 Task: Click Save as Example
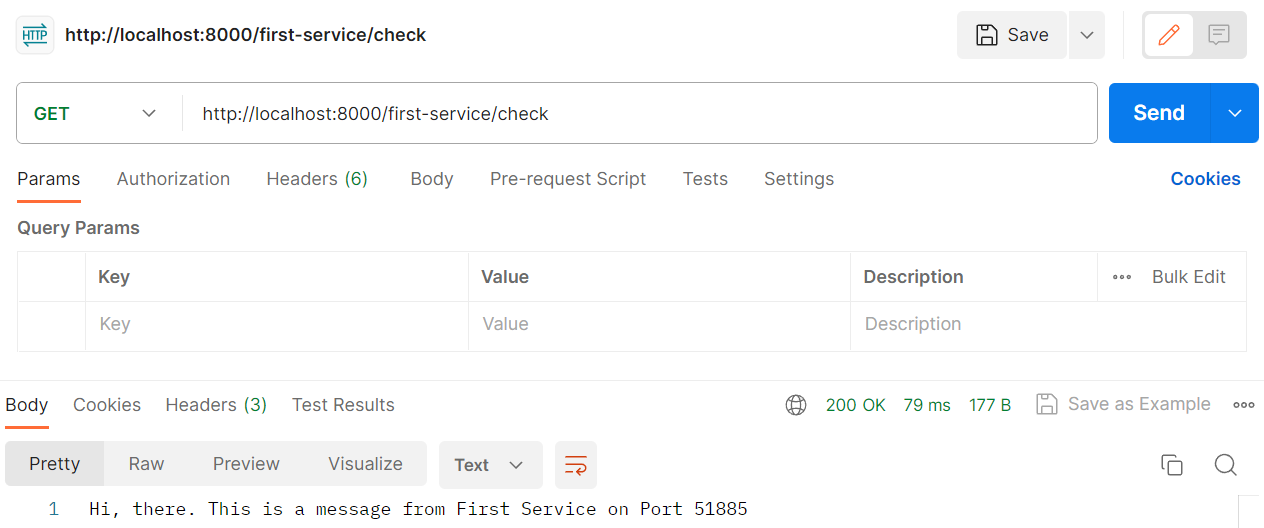[1123, 404]
